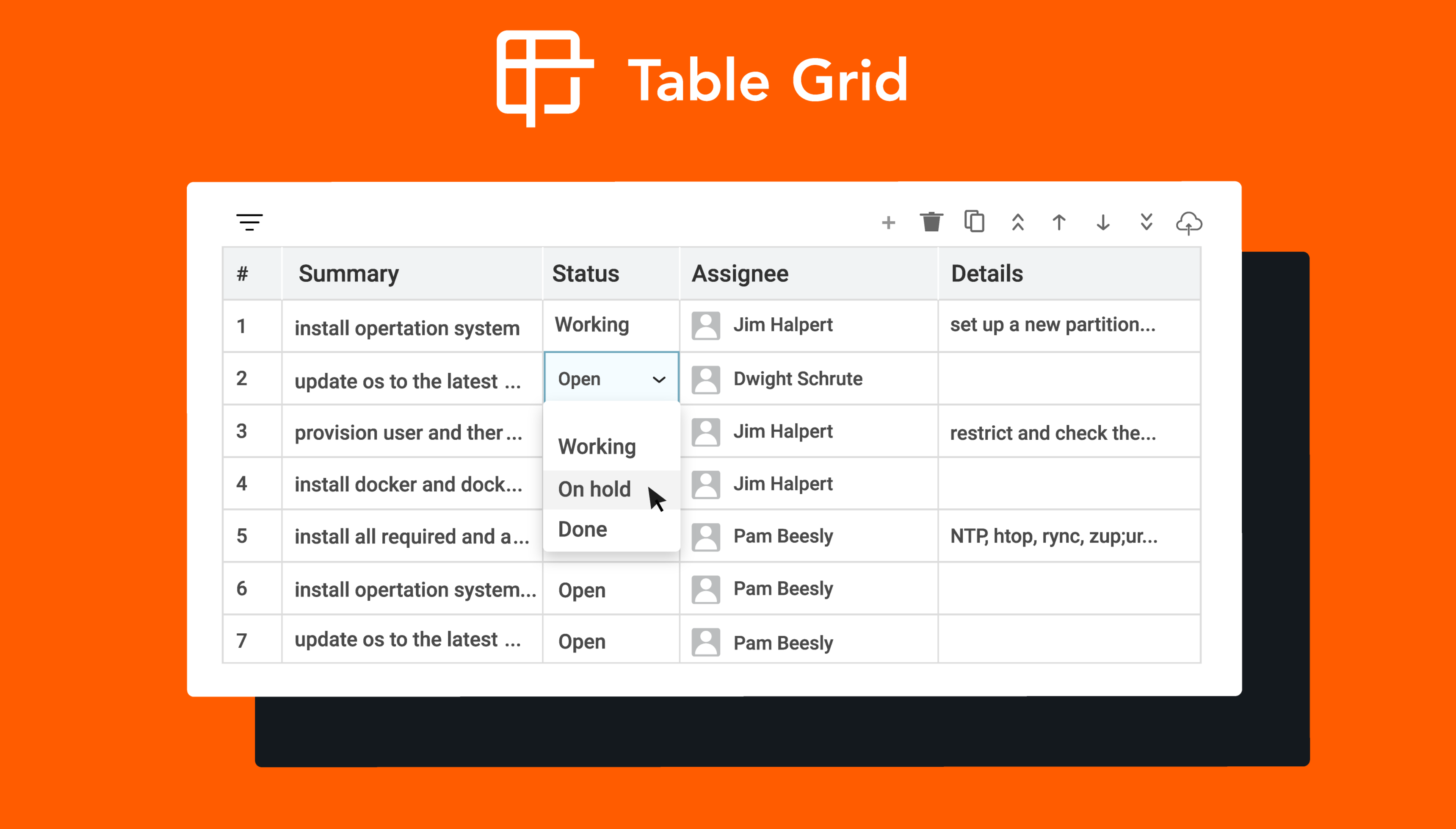Click the cloud upload icon
This screenshot has width=1456, height=829.
pyautogui.click(x=1188, y=223)
